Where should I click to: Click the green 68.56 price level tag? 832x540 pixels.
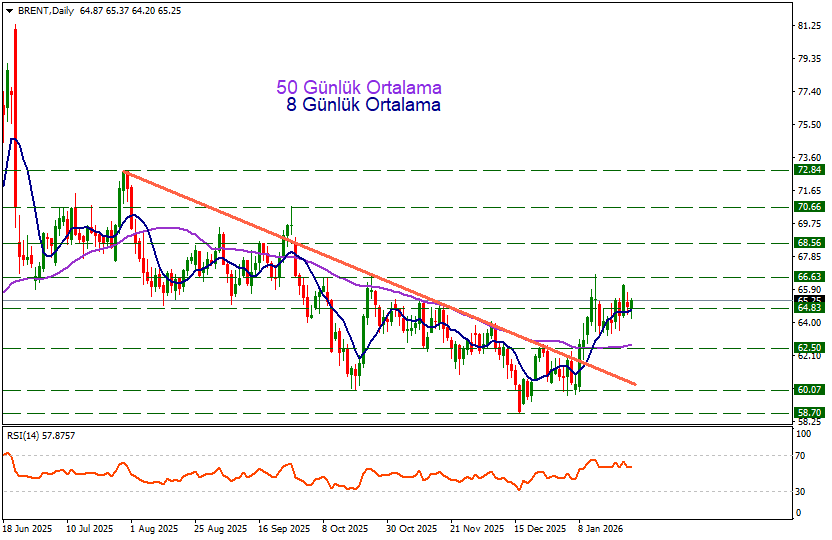(808, 243)
